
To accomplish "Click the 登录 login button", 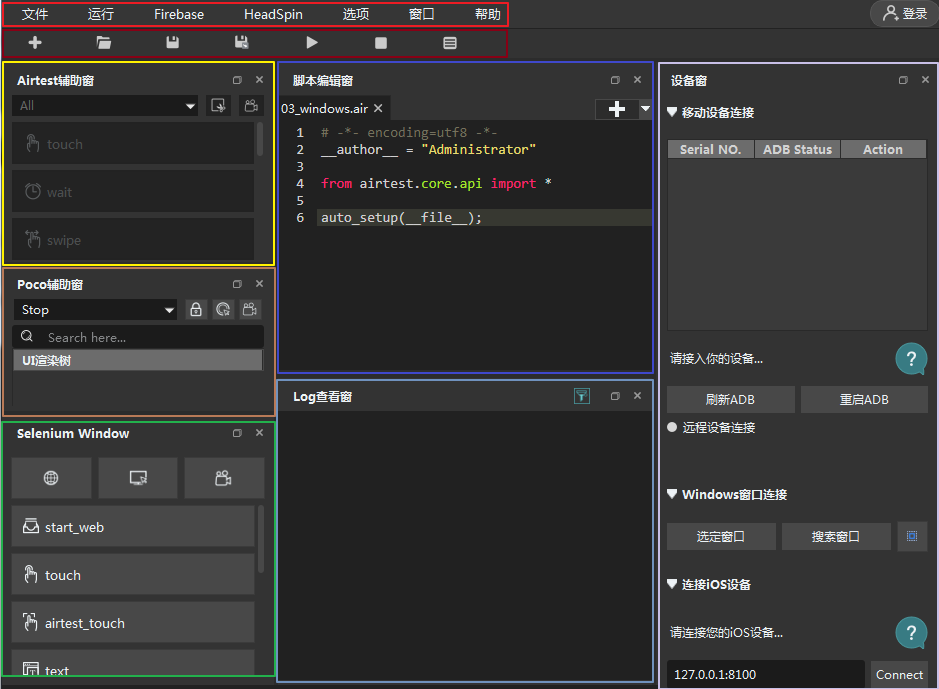I will coord(905,13).
